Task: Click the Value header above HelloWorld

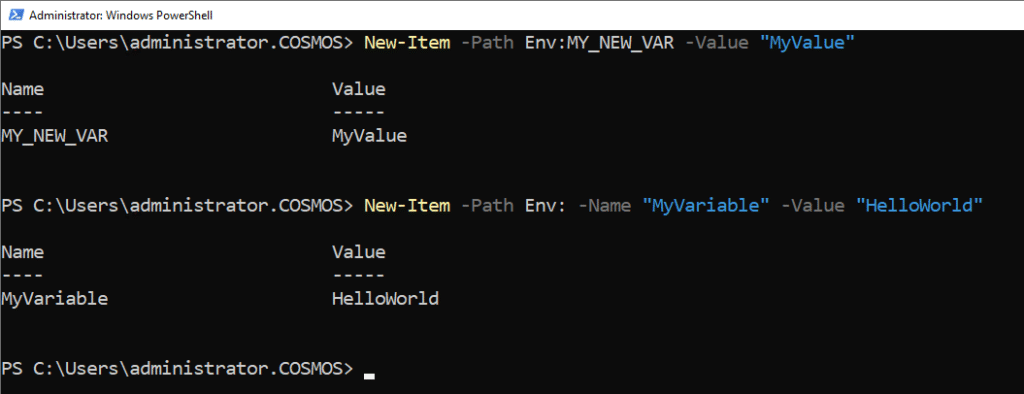Action: [359, 252]
